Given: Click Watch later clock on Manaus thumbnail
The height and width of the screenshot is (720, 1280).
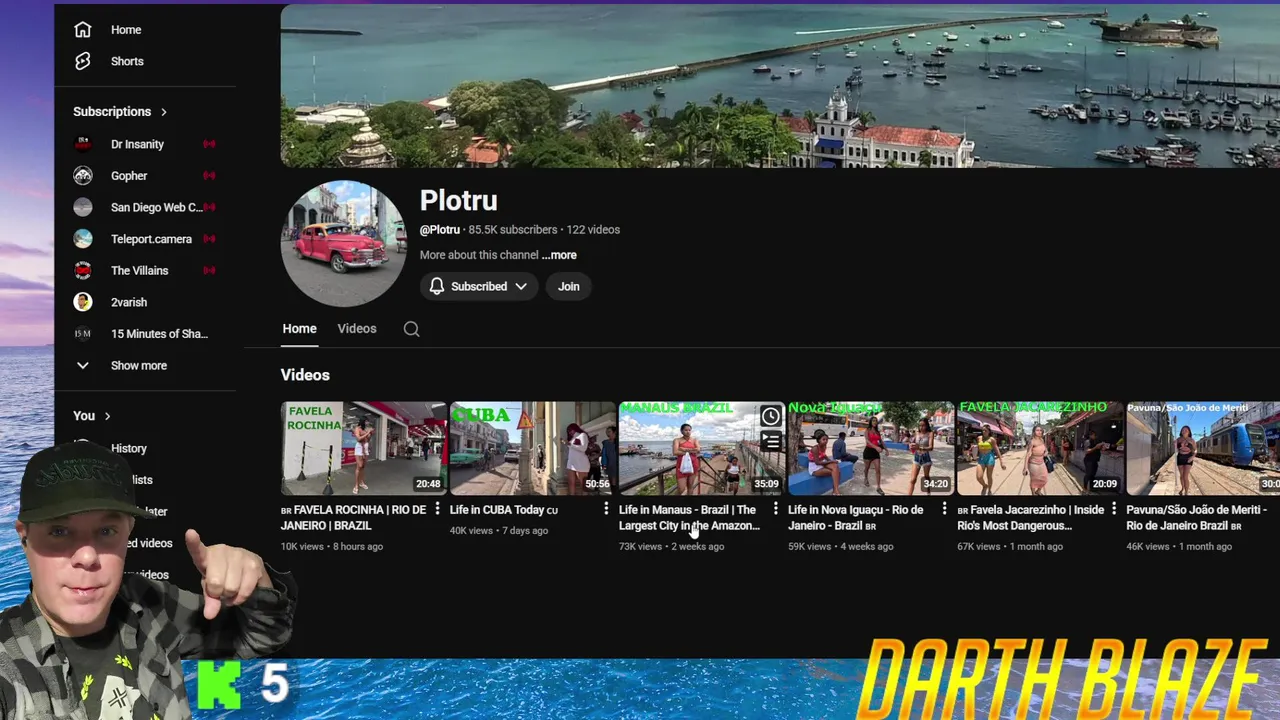Looking at the screenshot, I should (x=770, y=416).
